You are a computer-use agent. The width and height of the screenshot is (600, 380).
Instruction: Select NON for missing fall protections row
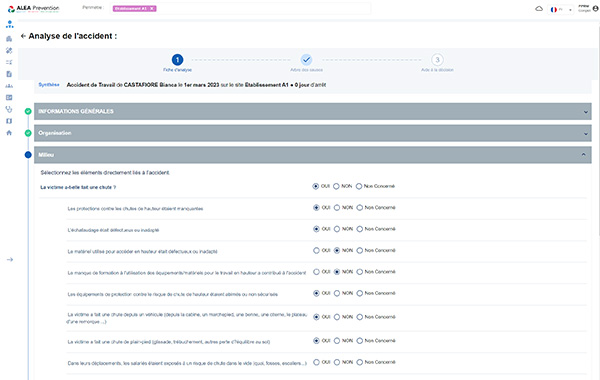pos(337,208)
